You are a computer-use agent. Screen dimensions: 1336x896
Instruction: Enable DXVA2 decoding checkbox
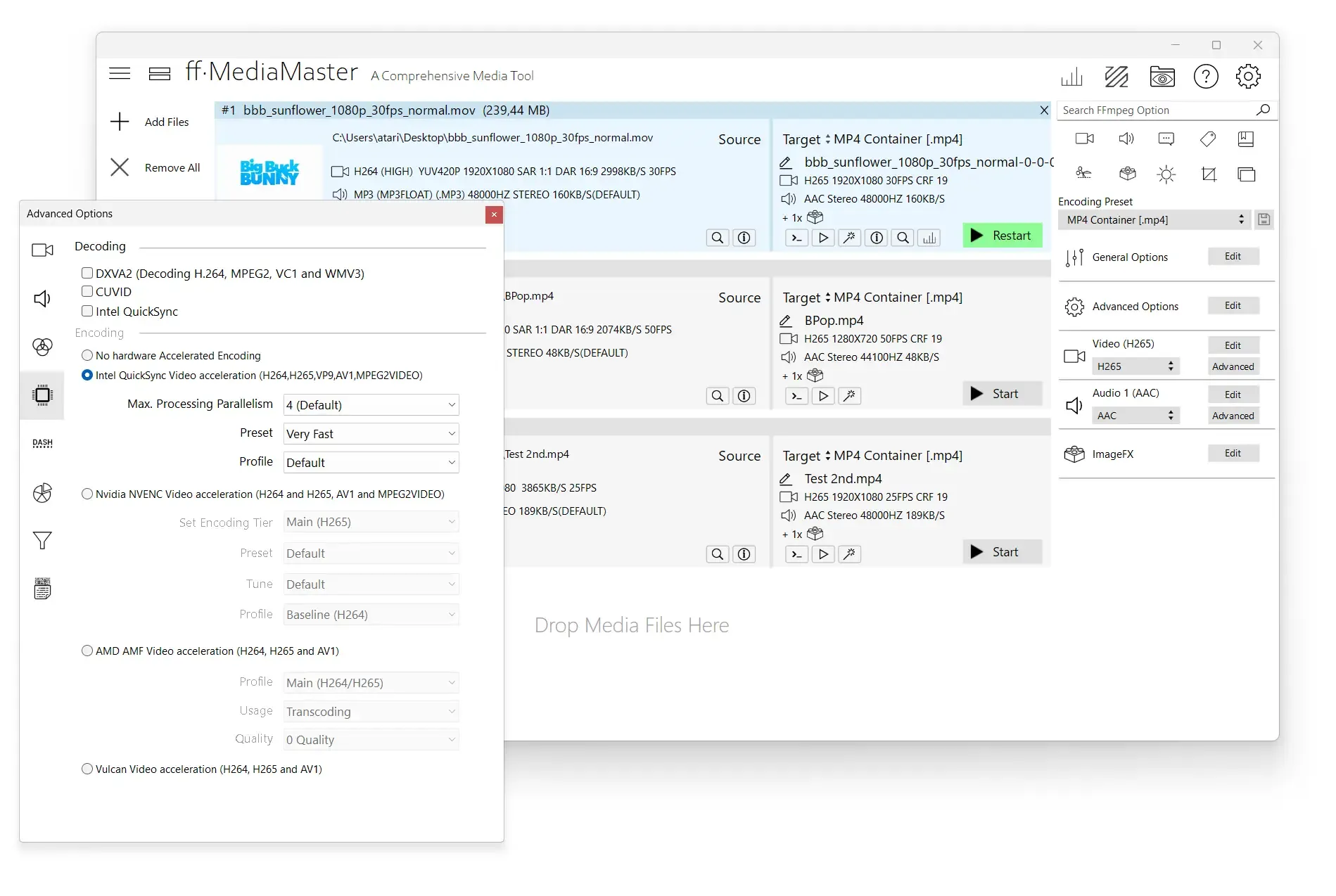(x=87, y=273)
